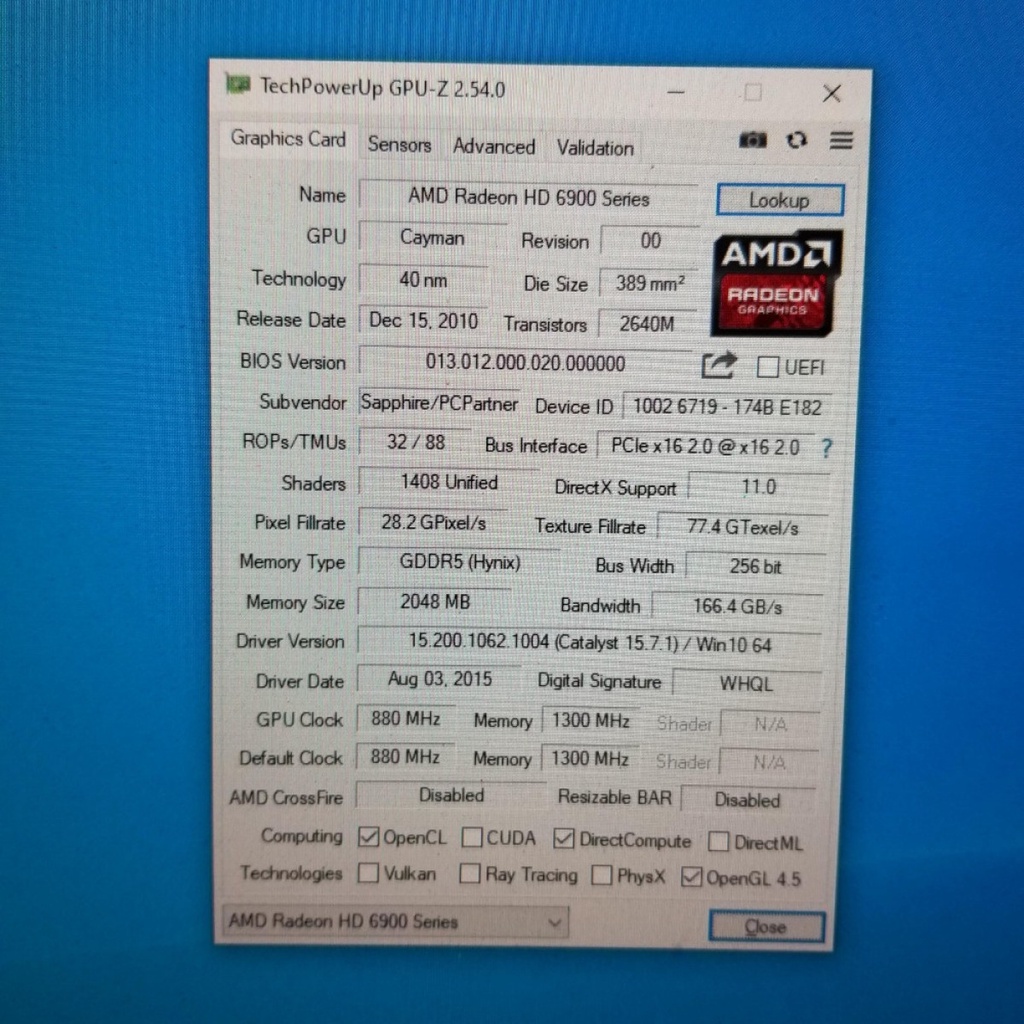Open the hamburger menu icon

pyautogui.click(x=841, y=140)
